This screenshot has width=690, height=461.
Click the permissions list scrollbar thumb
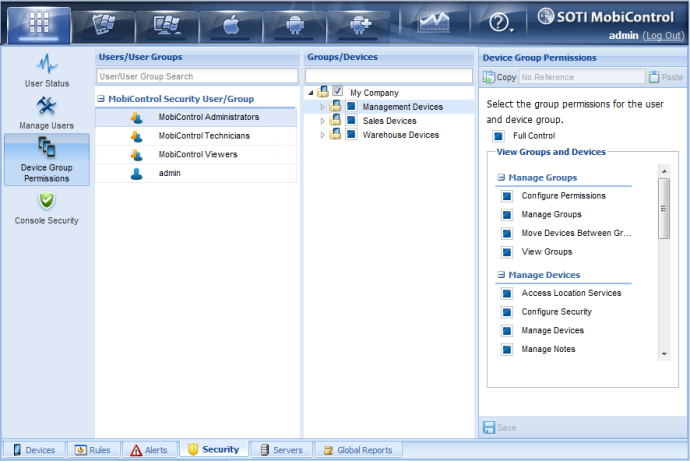(x=664, y=209)
